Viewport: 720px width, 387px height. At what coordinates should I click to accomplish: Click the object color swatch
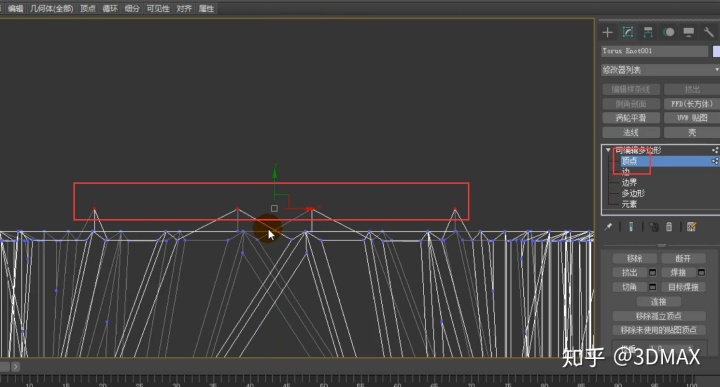(716, 51)
